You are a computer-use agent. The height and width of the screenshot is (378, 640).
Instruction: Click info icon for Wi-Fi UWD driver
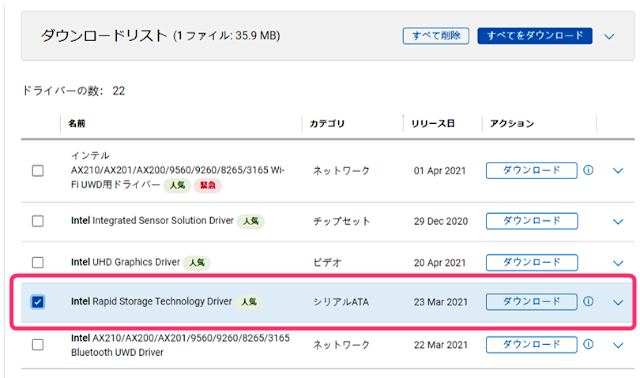click(x=588, y=170)
